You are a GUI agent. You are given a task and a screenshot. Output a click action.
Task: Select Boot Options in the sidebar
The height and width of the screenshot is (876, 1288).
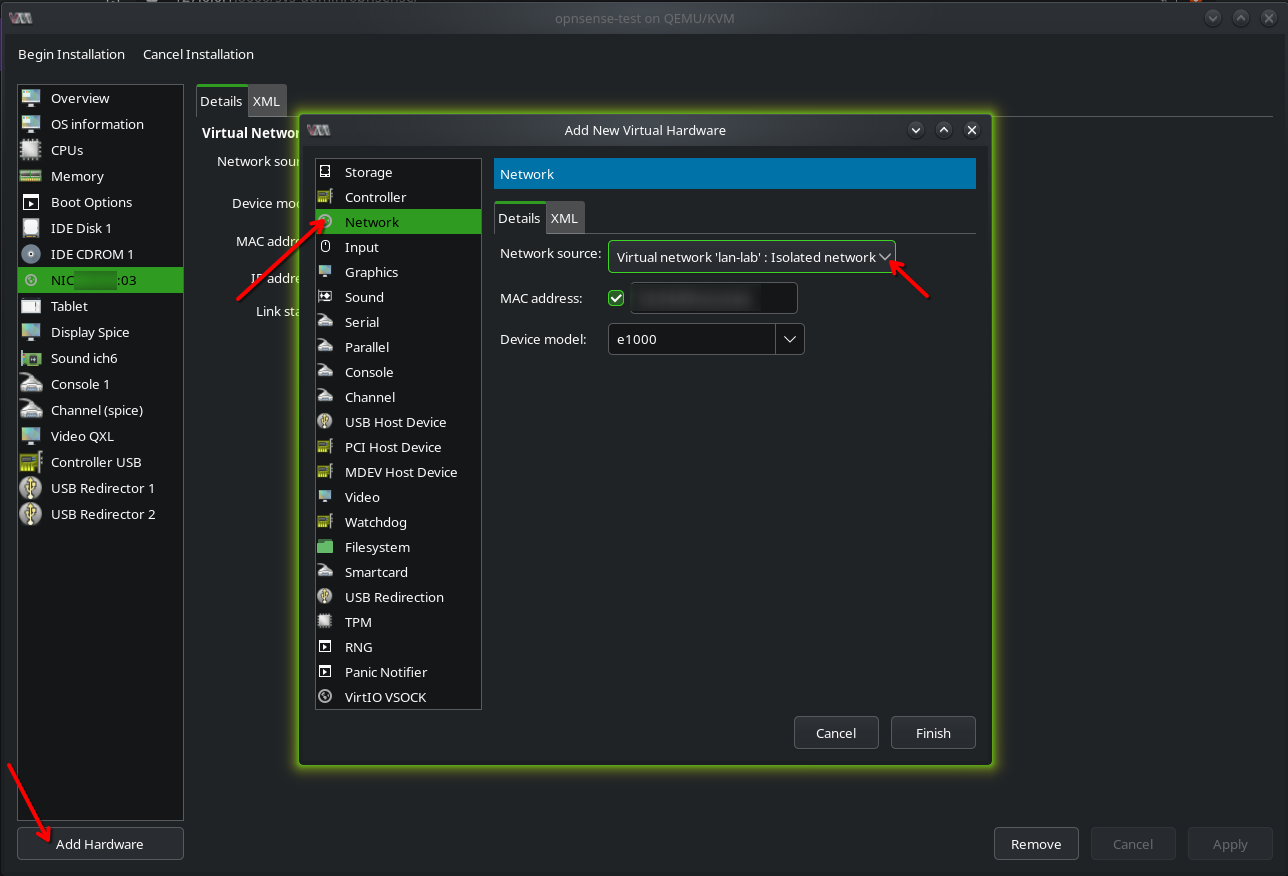[91, 202]
